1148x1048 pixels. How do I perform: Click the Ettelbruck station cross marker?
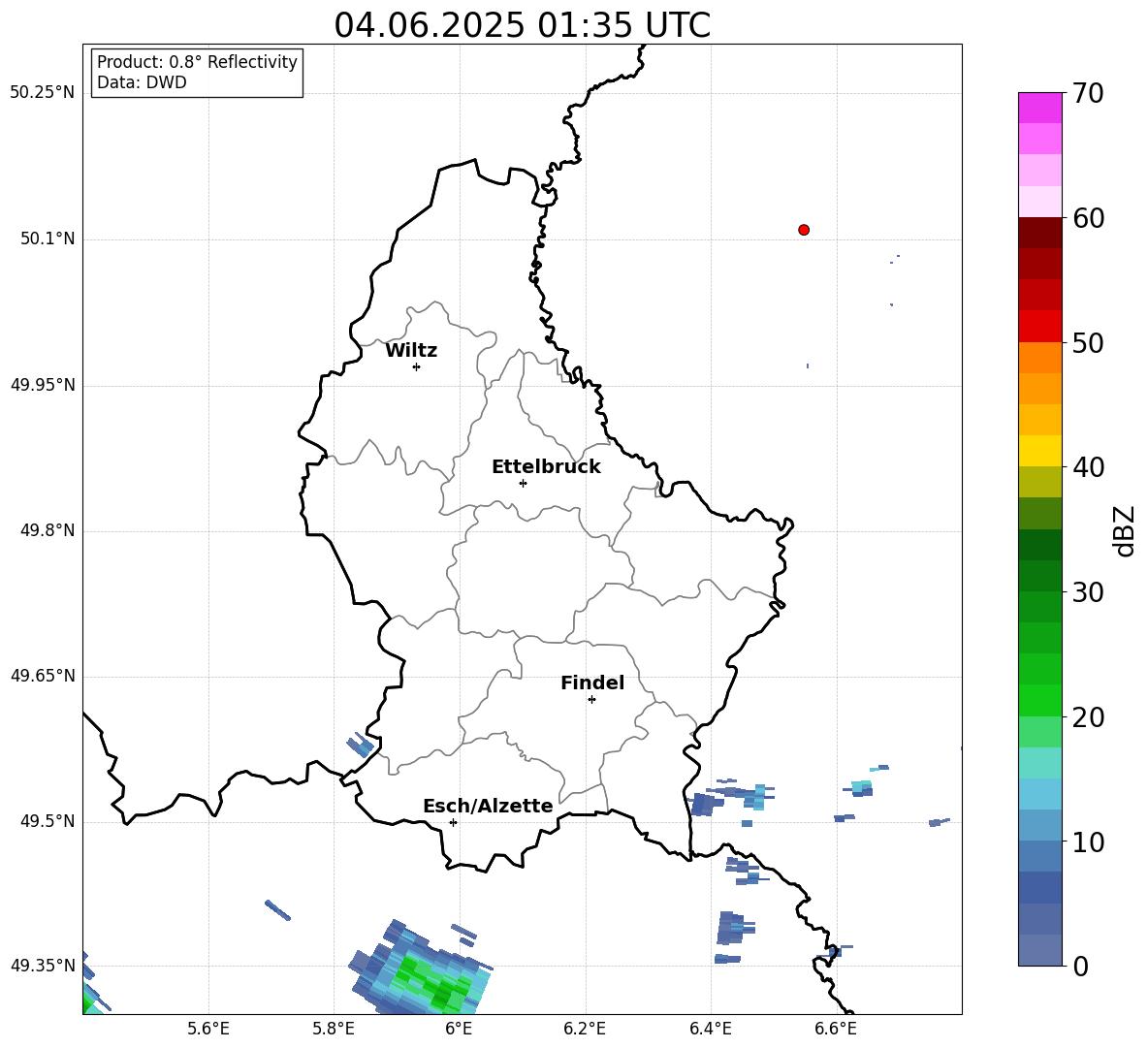(523, 483)
